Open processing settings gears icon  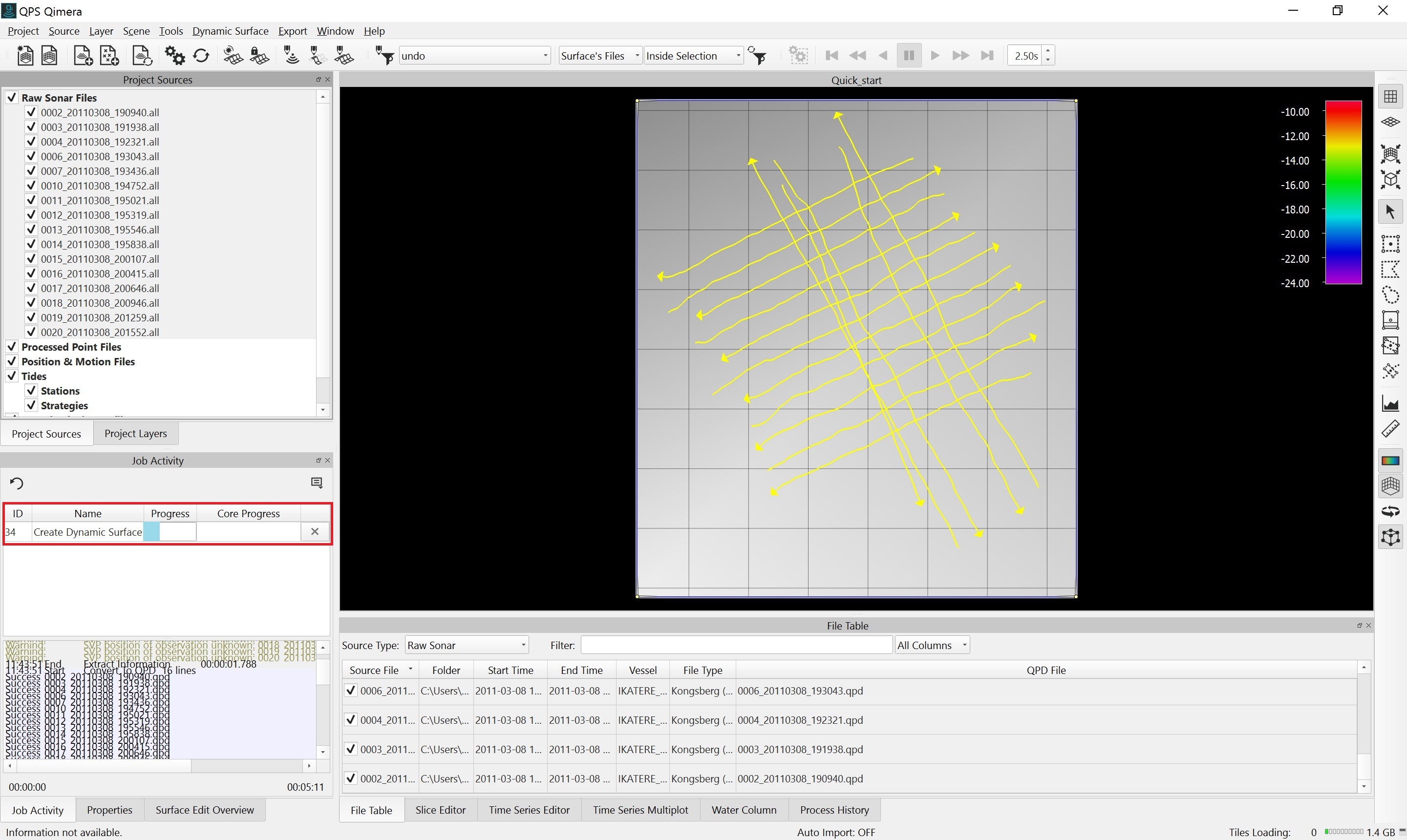click(174, 56)
